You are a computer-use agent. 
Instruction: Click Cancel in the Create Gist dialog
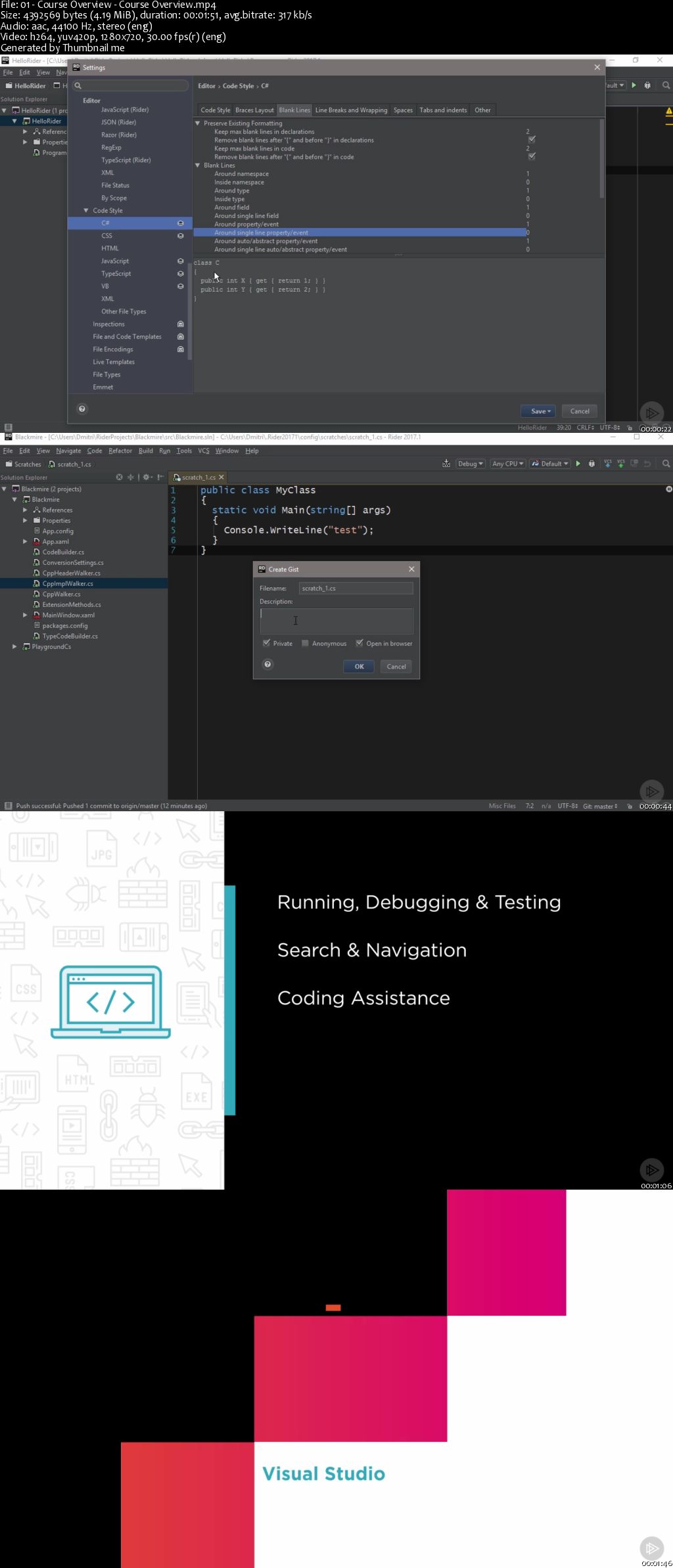coord(396,666)
